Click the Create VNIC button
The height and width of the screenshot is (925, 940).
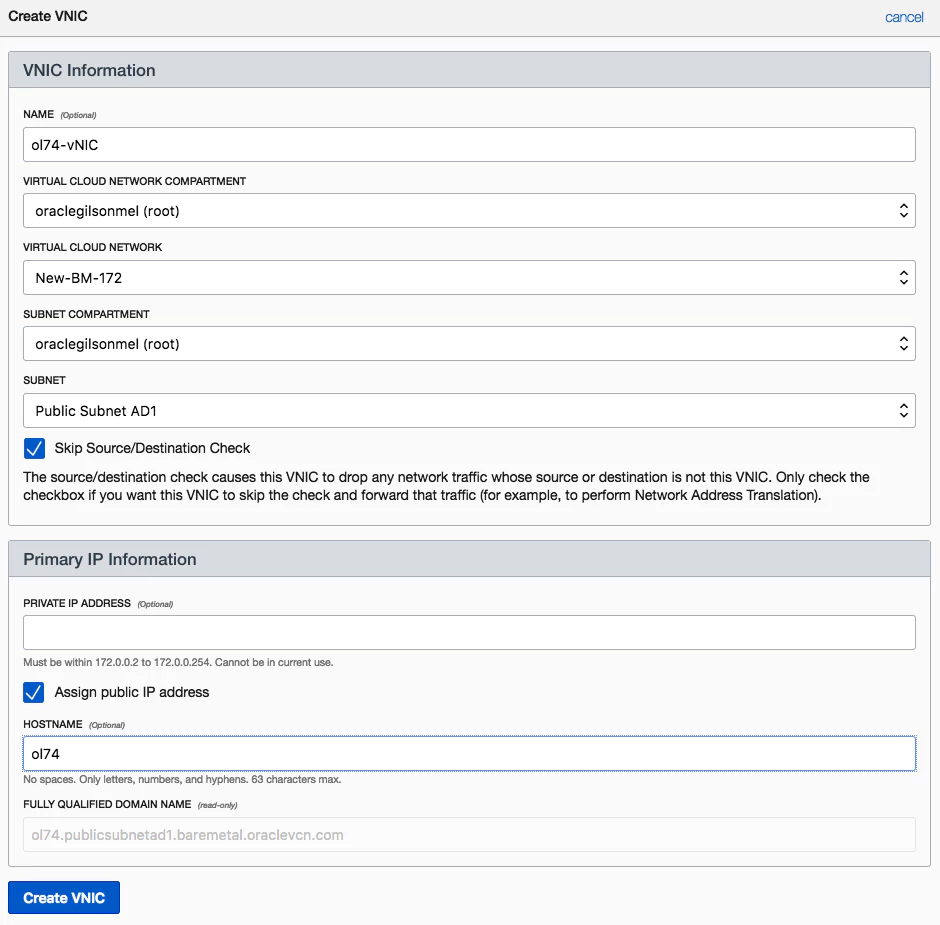[x=64, y=897]
